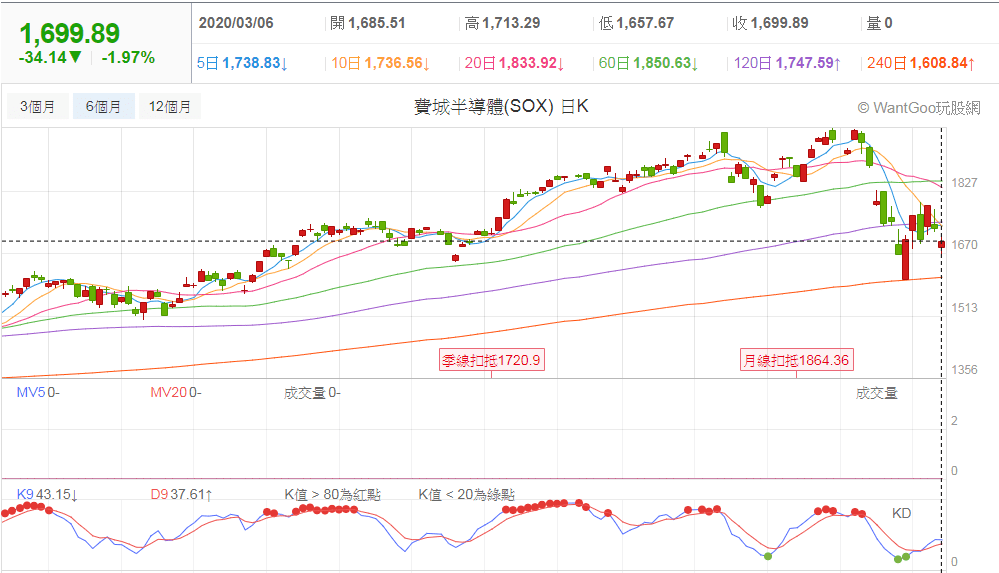
Task: Switch to the 12個月 chart range
Action: point(170,106)
